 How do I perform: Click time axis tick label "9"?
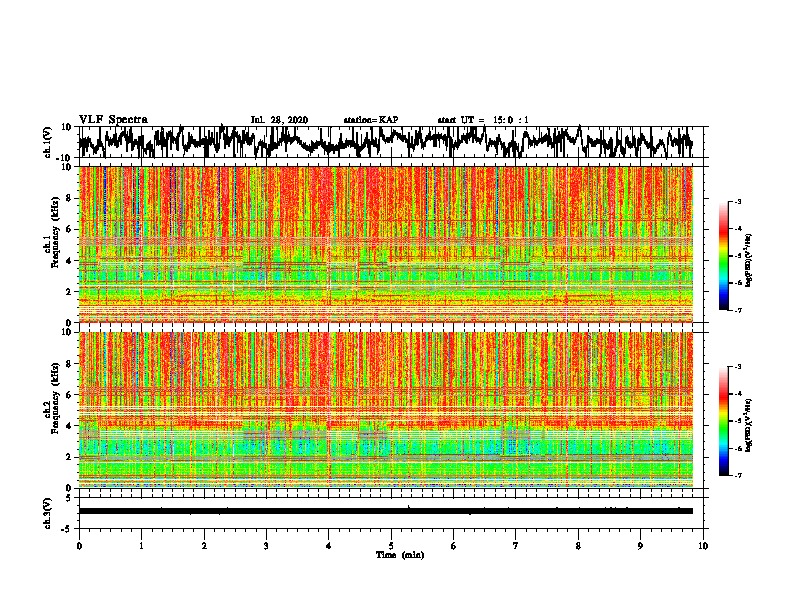pos(640,546)
